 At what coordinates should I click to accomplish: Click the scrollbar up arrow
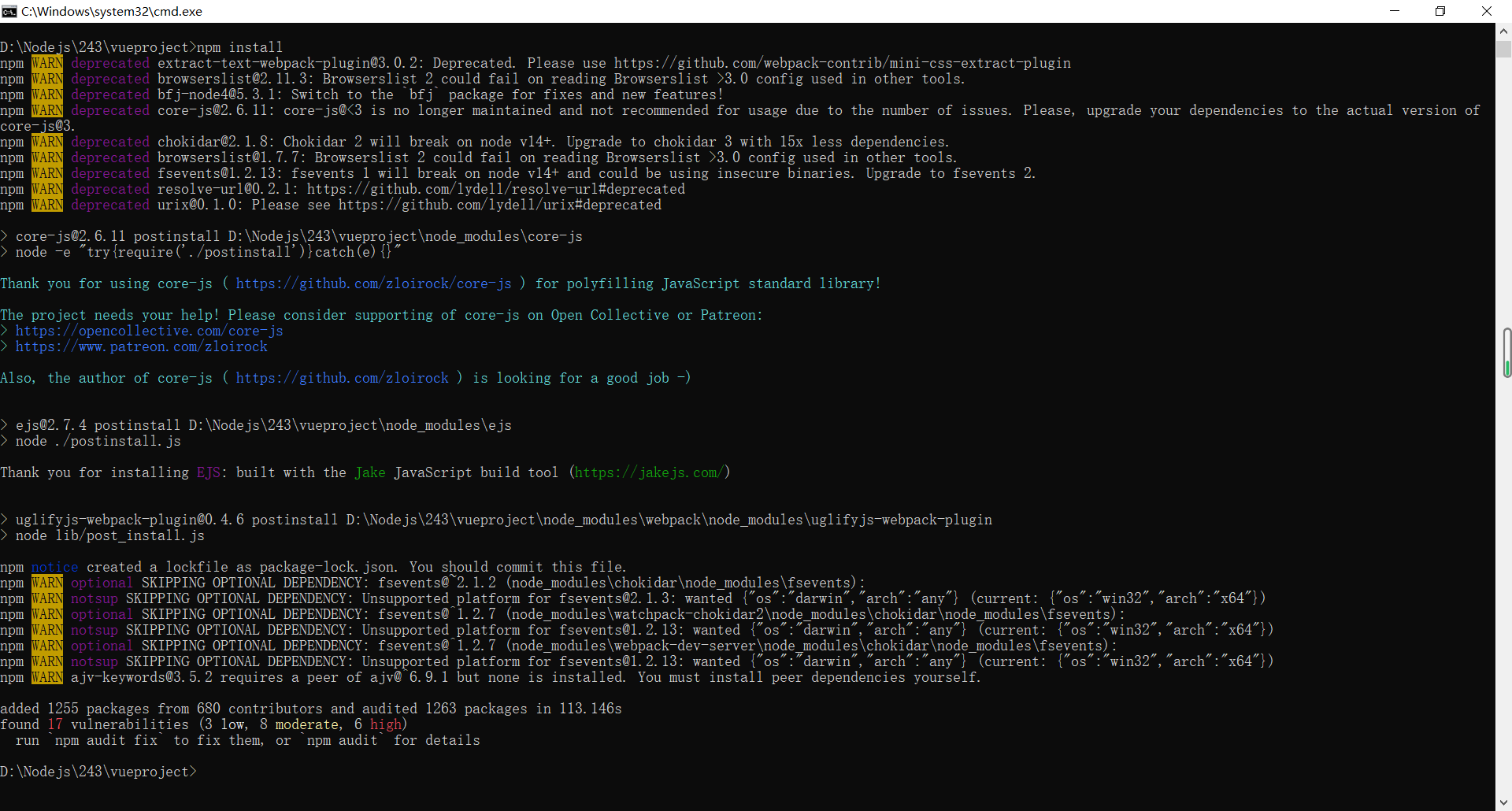coord(1503,31)
